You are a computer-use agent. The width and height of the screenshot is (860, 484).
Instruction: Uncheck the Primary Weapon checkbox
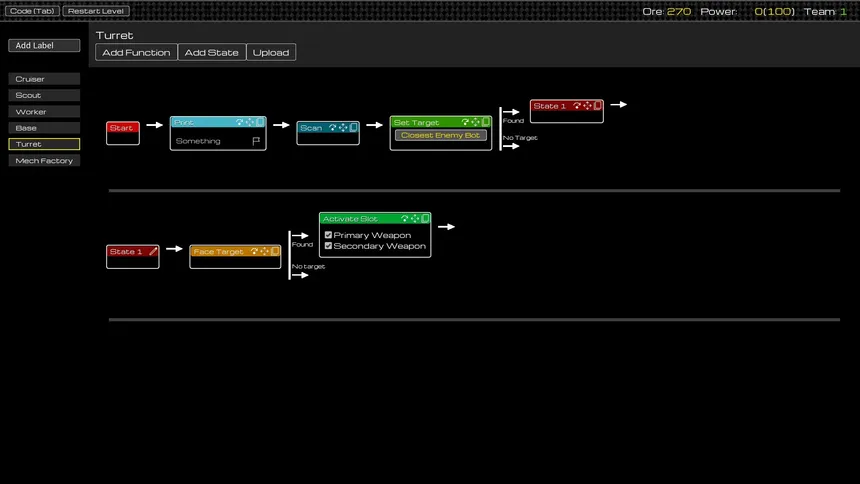pos(328,235)
